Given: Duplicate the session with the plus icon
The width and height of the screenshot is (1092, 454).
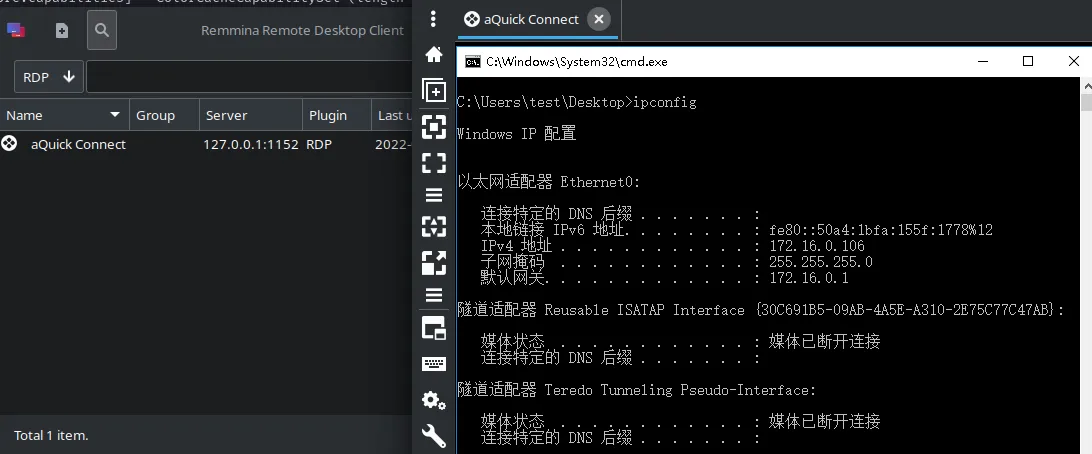Looking at the screenshot, I should 434,90.
